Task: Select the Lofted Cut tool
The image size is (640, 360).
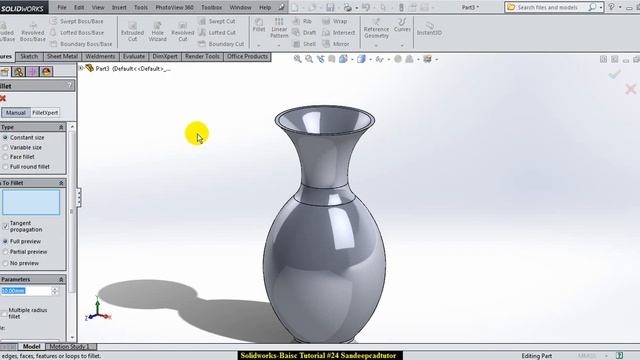Action: [217, 33]
